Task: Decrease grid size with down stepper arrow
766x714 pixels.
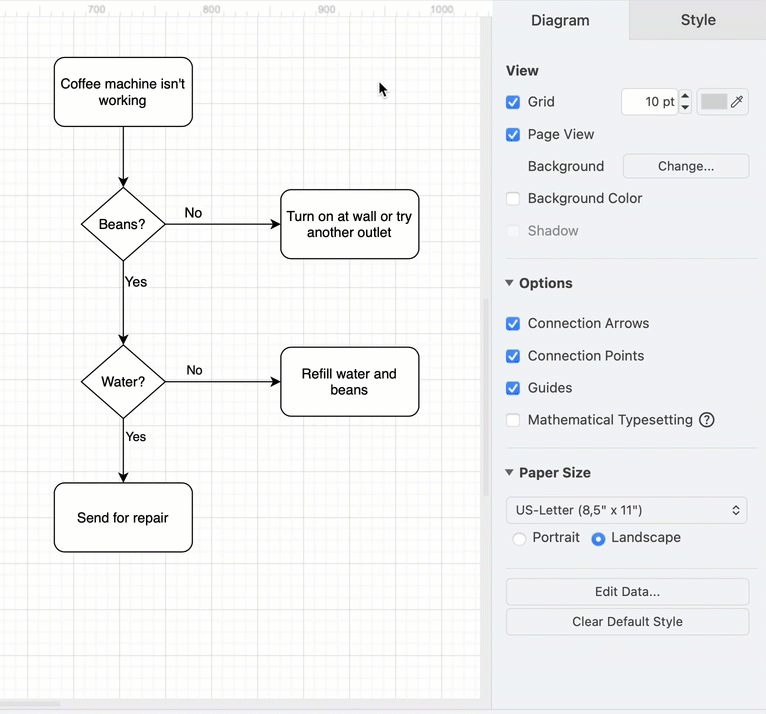Action: 685,107
